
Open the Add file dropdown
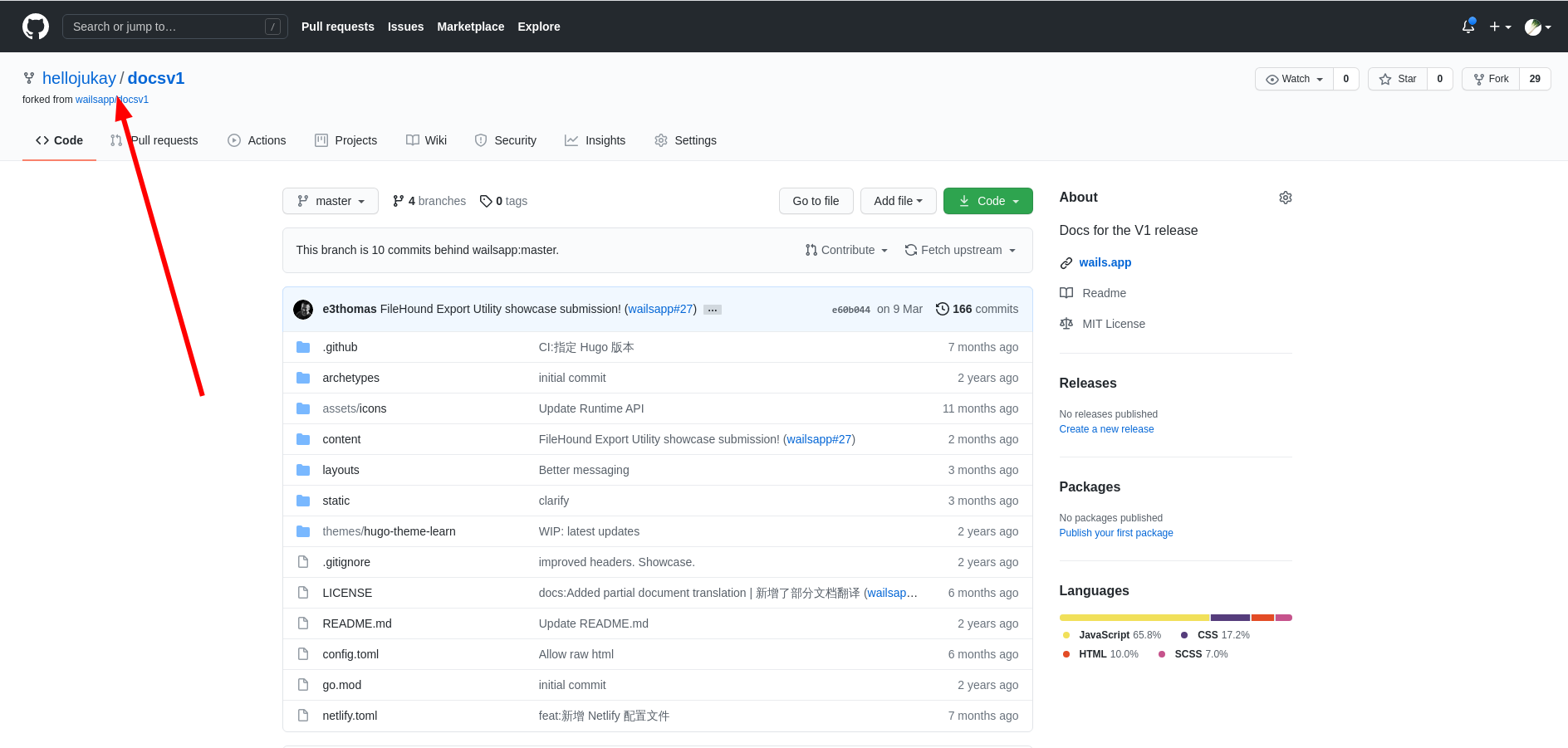pos(898,201)
